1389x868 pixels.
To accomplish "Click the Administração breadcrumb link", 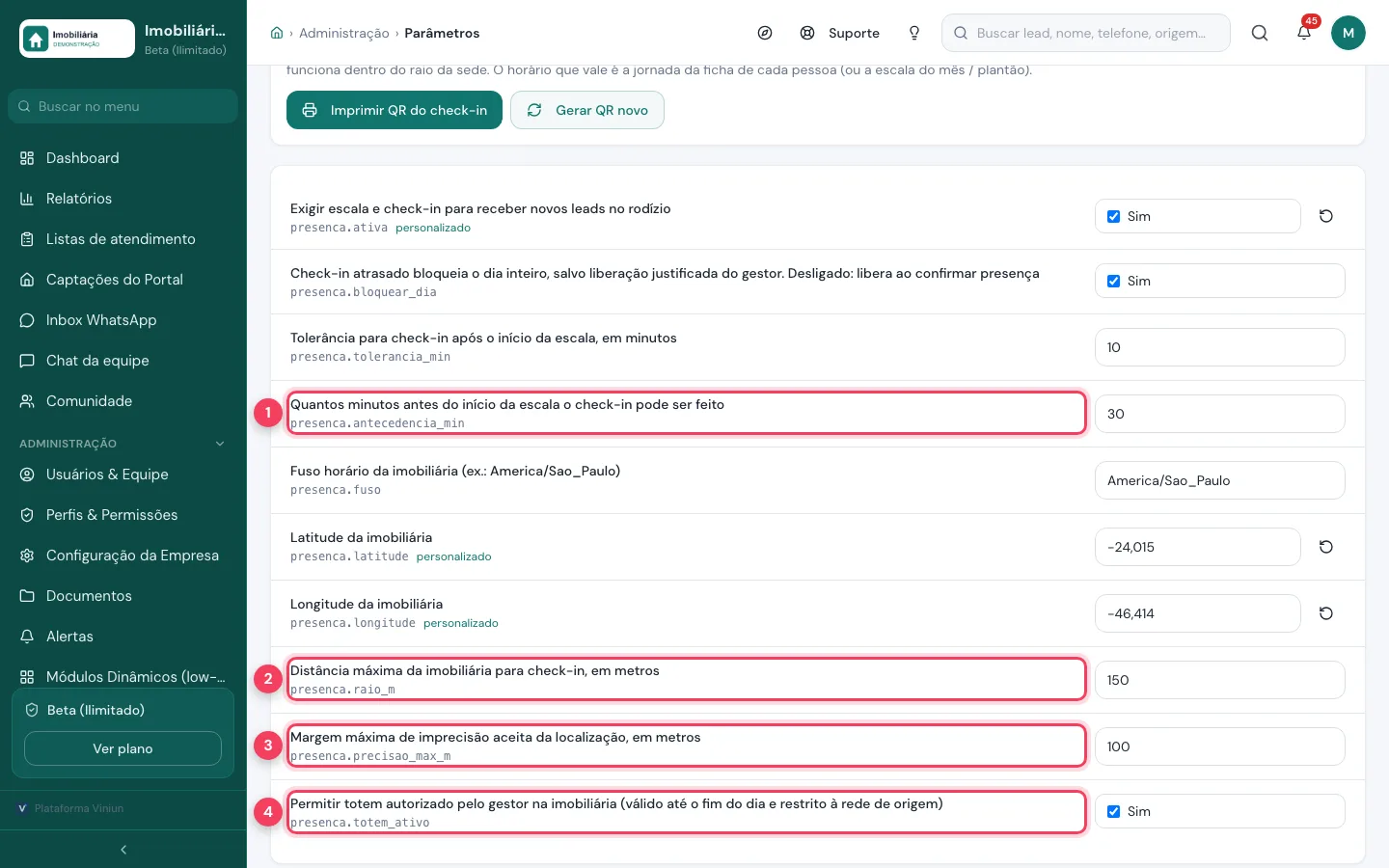I will 344,33.
